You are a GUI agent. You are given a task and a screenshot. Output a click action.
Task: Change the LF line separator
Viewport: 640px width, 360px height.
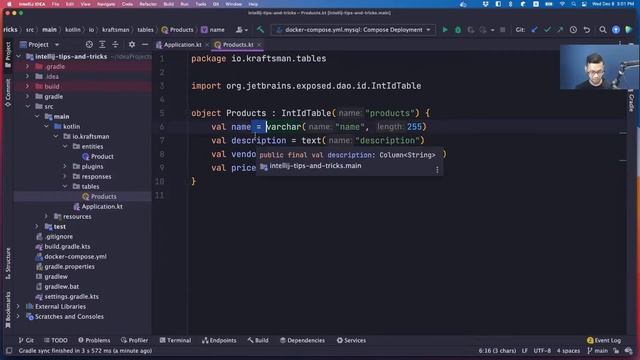click(524, 351)
